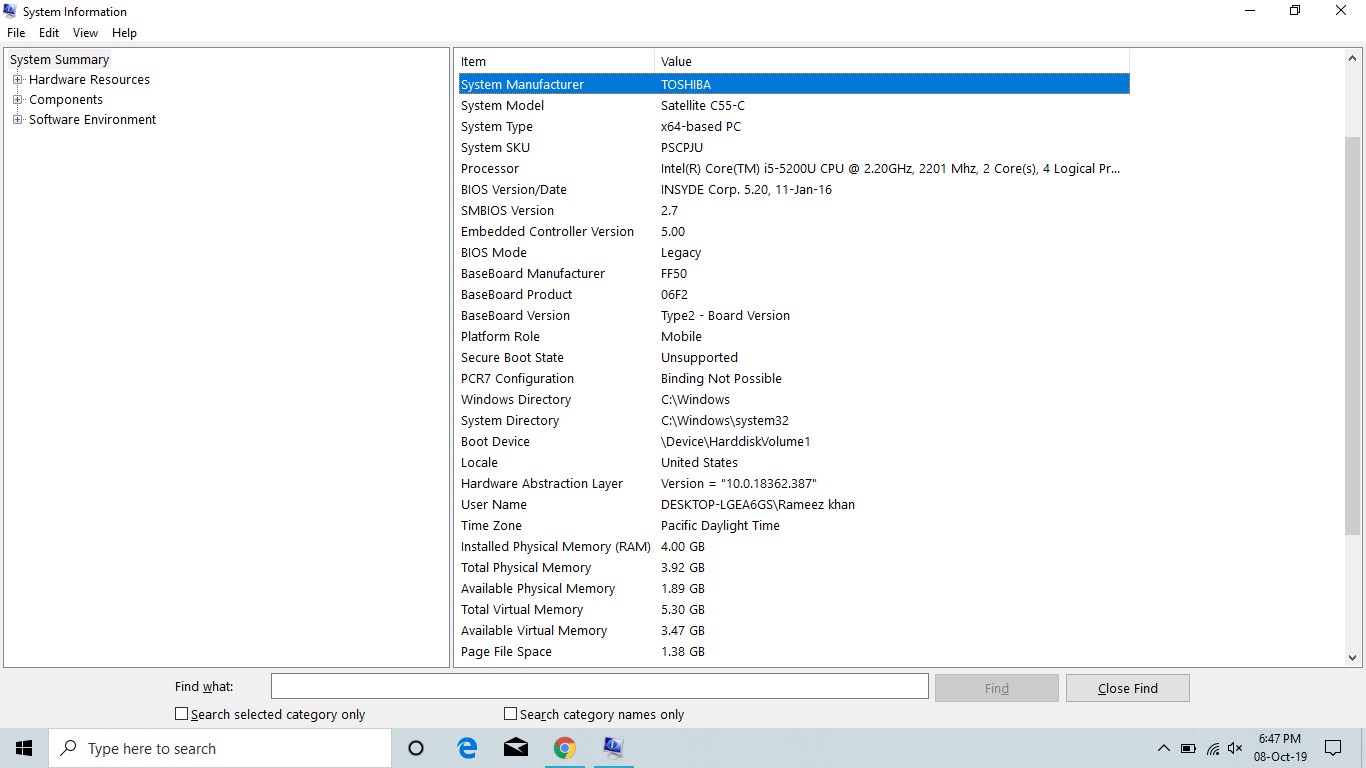Select the Hardware Abstraction Layer row
Image resolution: width=1366 pixels, height=768 pixels.
[x=793, y=484]
